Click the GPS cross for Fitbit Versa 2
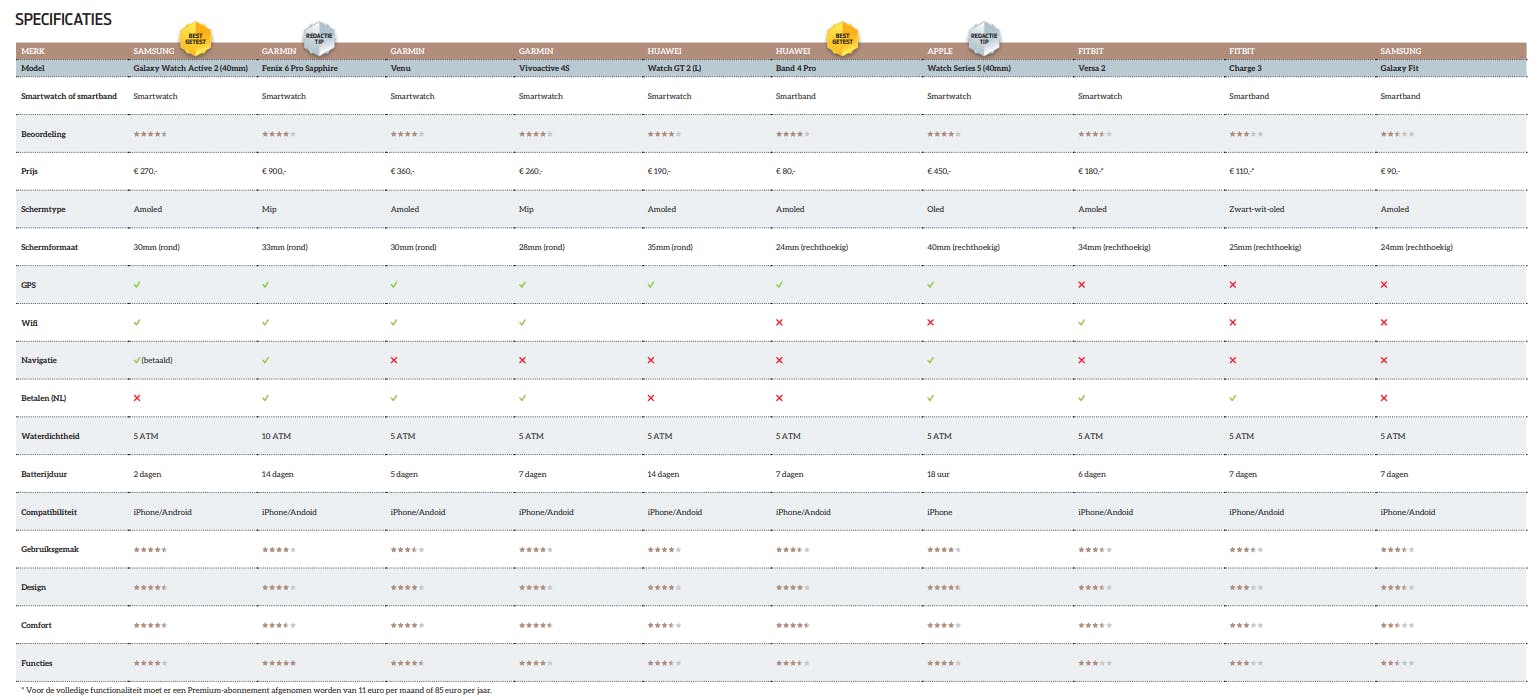Screen dimensions: 1534x700 tap(1082, 285)
